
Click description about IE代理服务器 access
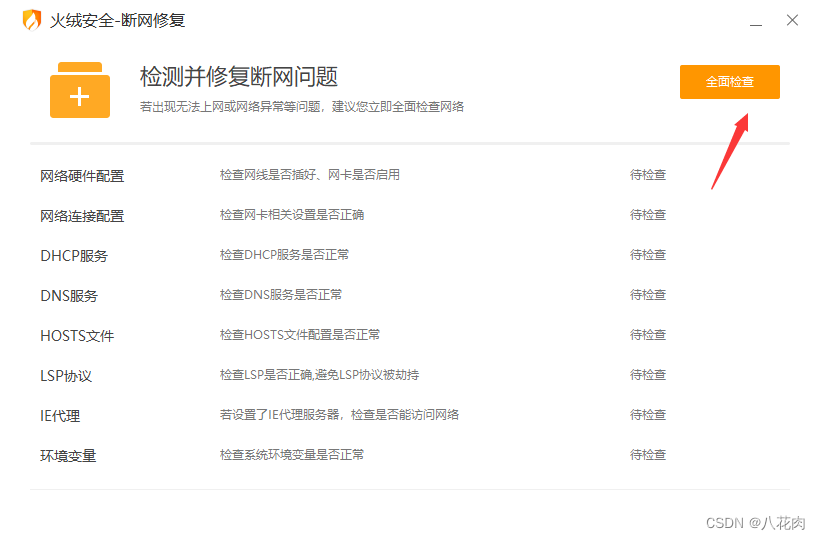click(339, 415)
